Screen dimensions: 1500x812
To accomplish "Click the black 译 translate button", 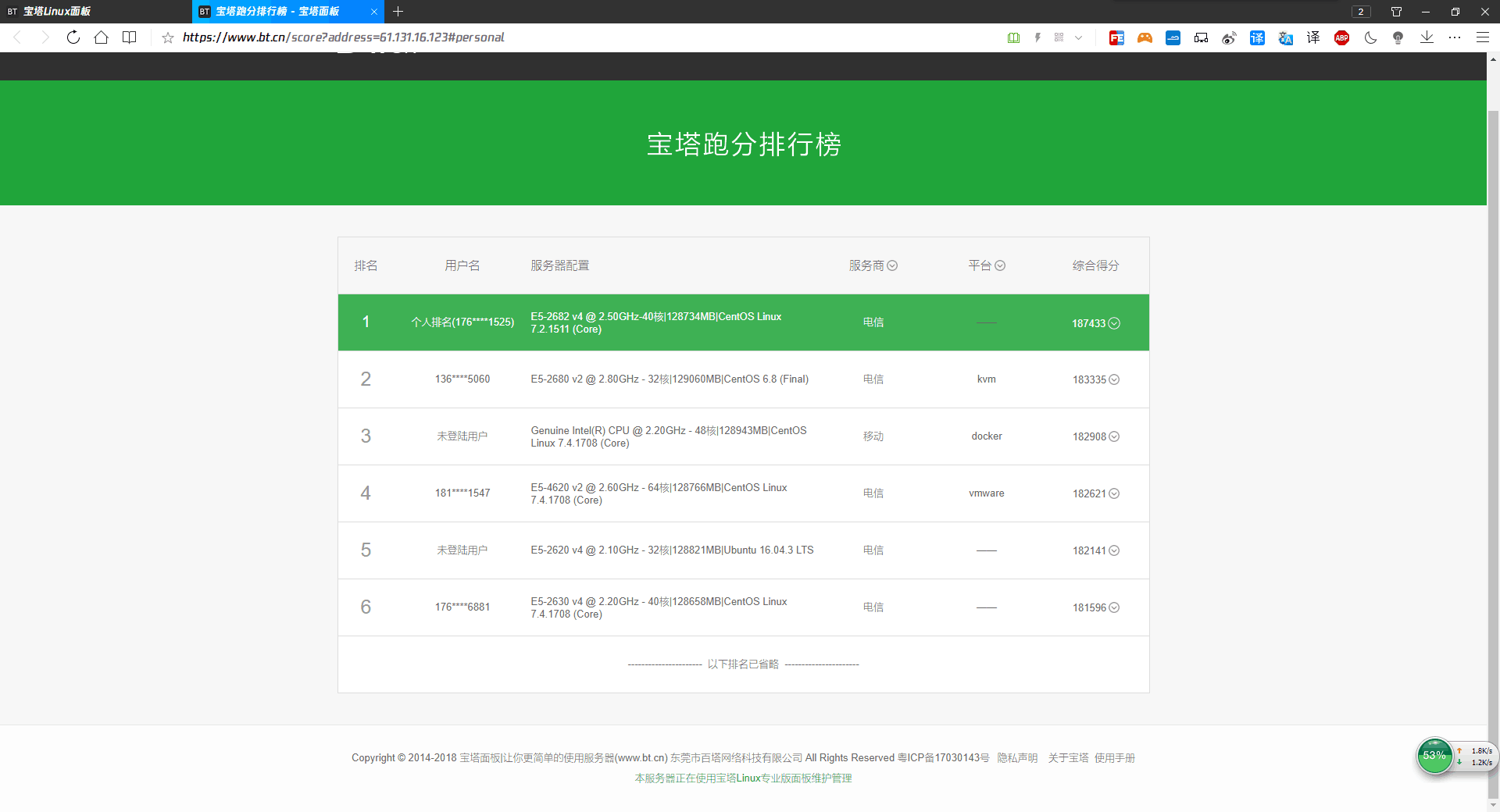I will coord(1313,37).
